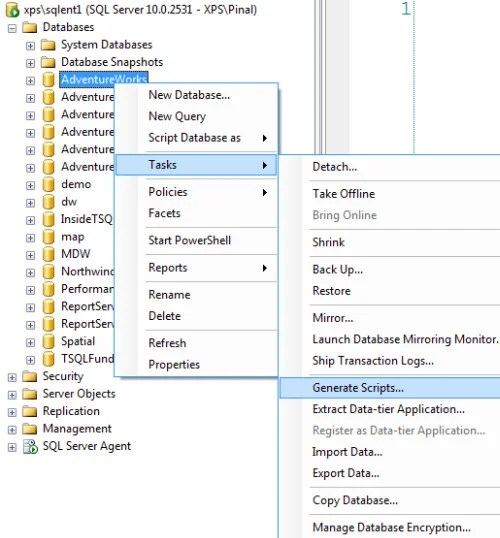Click the Database Snapshots folder icon
Image resolution: width=500 pixels, height=538 pixels.
[x=48, y=62]
